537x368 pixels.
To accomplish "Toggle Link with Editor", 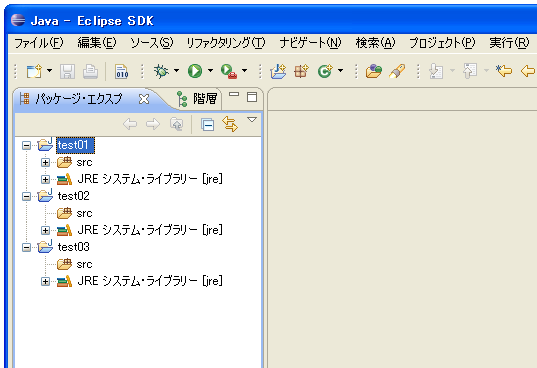I will (230, 124).
